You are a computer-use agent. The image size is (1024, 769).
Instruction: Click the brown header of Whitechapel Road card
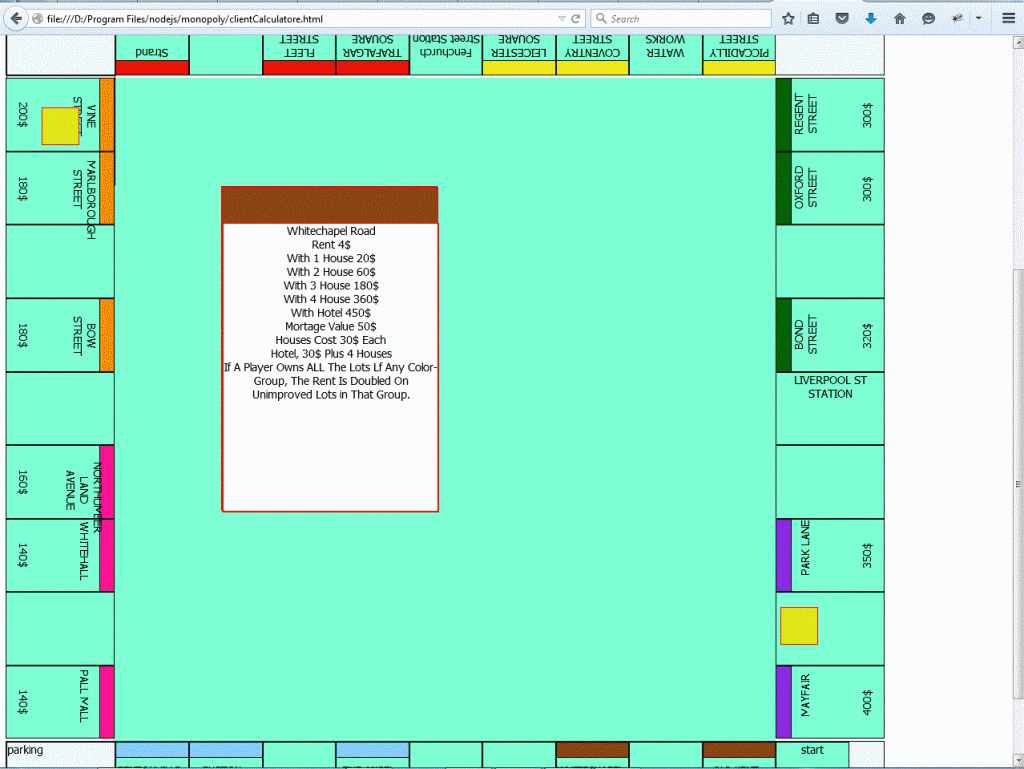coord(330,205)
